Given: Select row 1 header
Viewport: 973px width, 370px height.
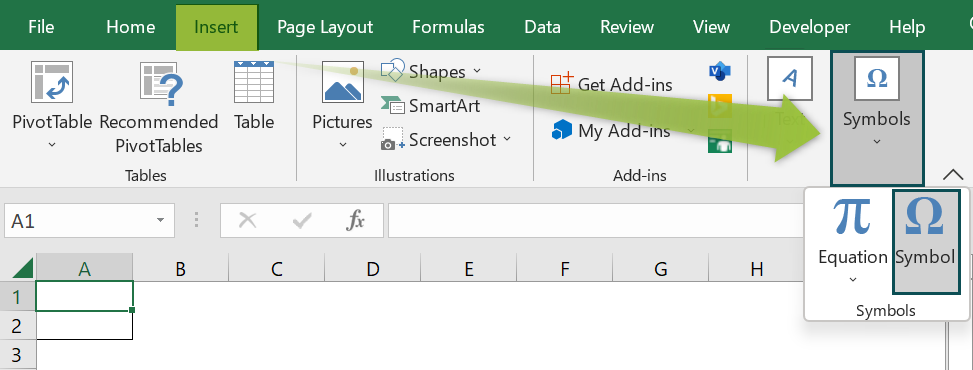Looking at the screenshot, I should (x=18, y=297).
